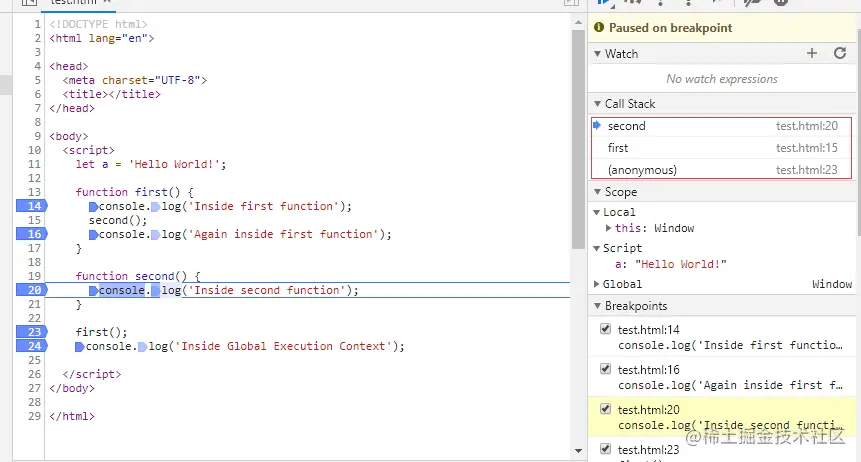Click the a: "Hello World!" script variable
This screenshot has height=462, width=861.
click(670, 264)
